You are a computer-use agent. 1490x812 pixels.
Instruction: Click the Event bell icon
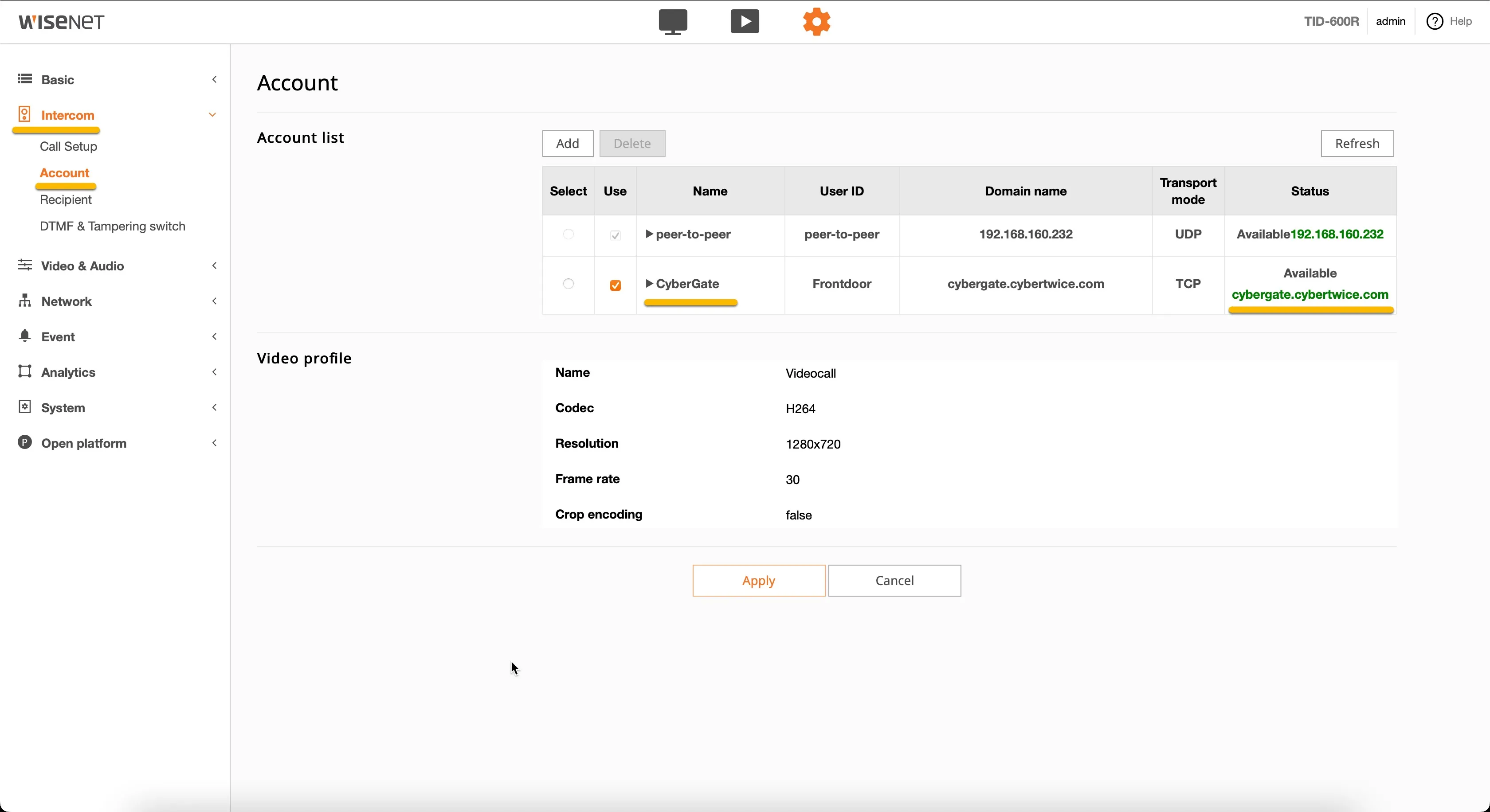(x=24, y=336)
